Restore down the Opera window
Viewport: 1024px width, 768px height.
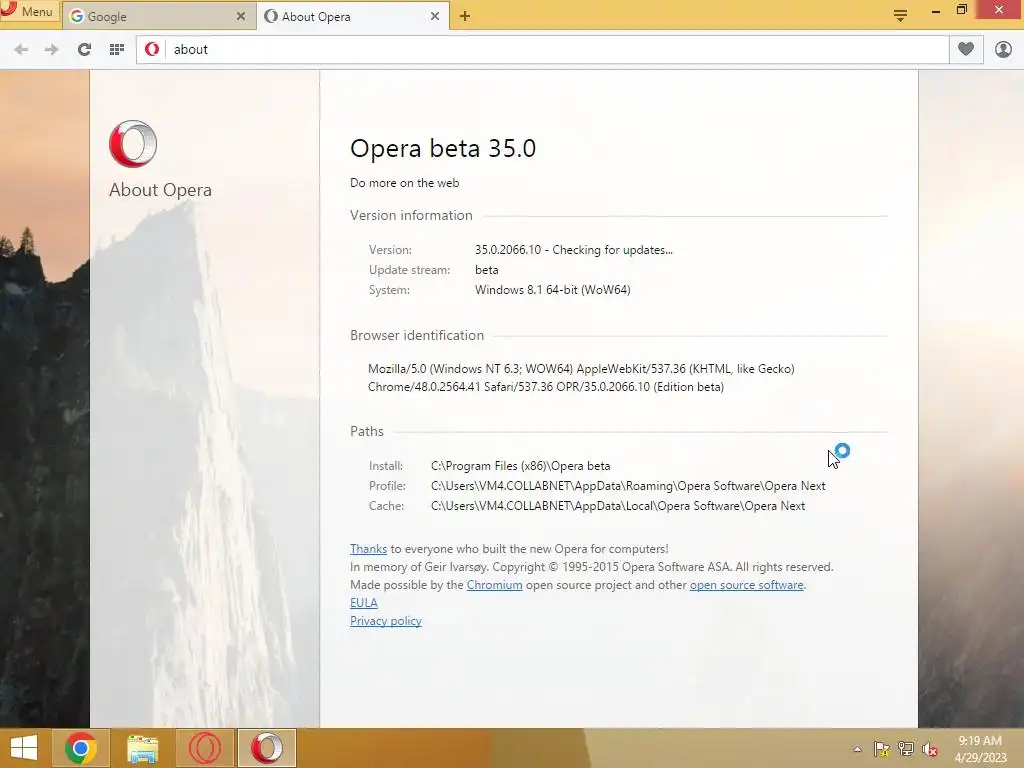click(x=961, y=10)
